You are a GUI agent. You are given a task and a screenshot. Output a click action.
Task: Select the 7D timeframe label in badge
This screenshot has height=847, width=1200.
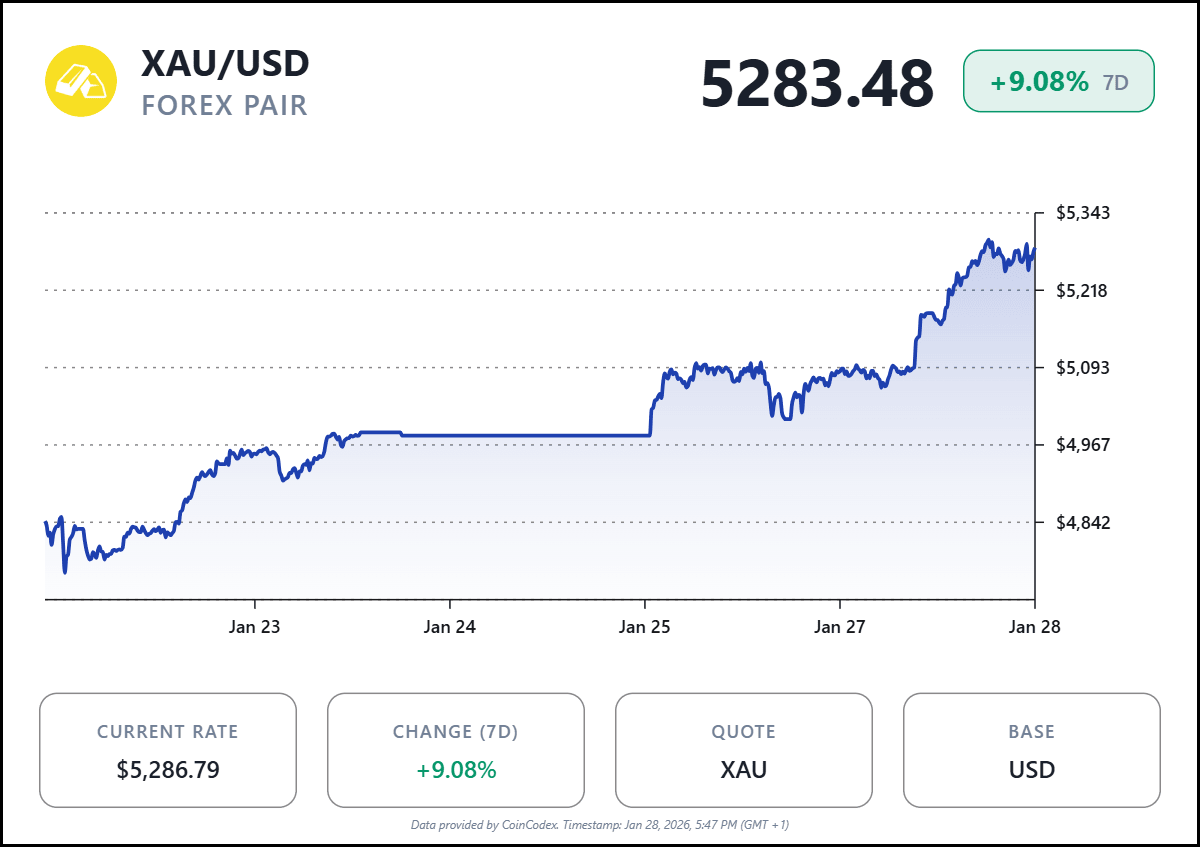(x=1115, y=84)
